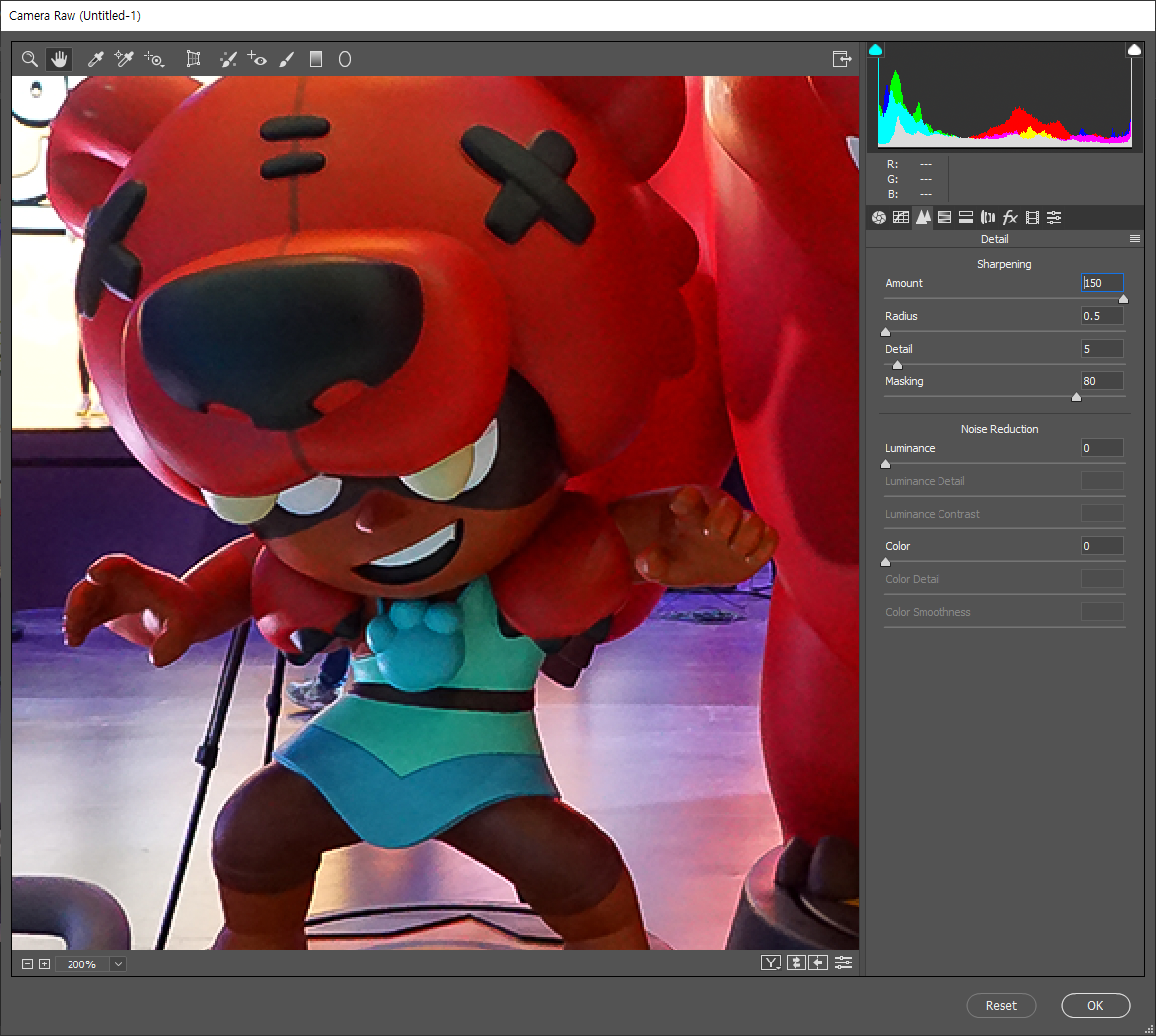Viewport: 1156px width, 1036px height.
Task: Click the Color noise reduction value field
Action: click(x=1102, y=546)
